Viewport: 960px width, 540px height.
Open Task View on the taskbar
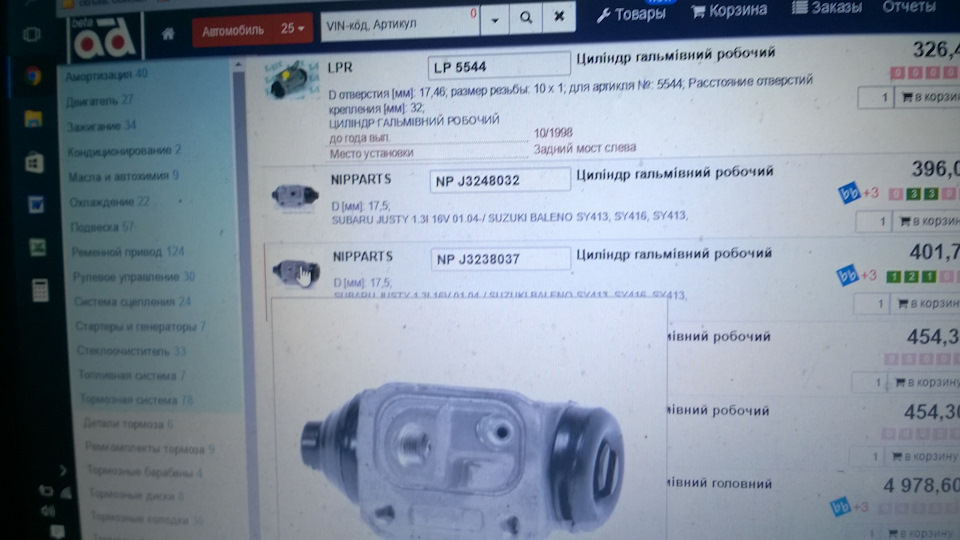point(31,36)
